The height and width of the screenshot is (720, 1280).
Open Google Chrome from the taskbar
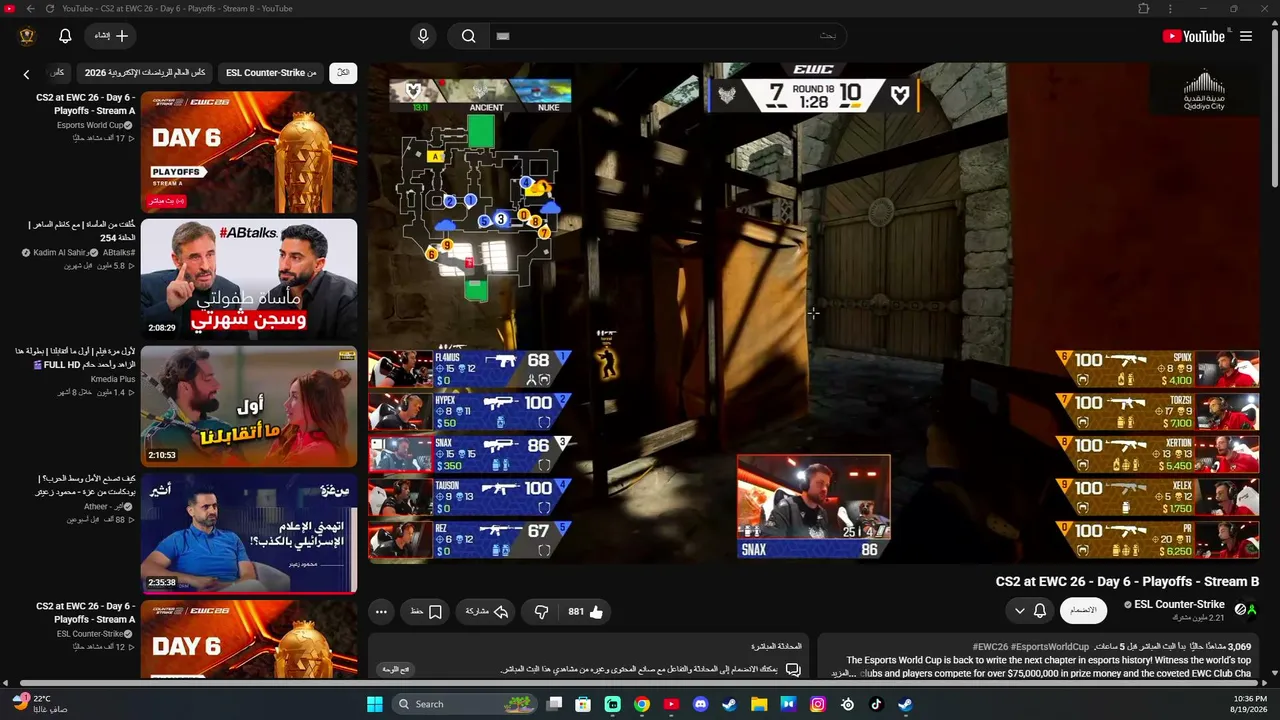coord(641,704)
